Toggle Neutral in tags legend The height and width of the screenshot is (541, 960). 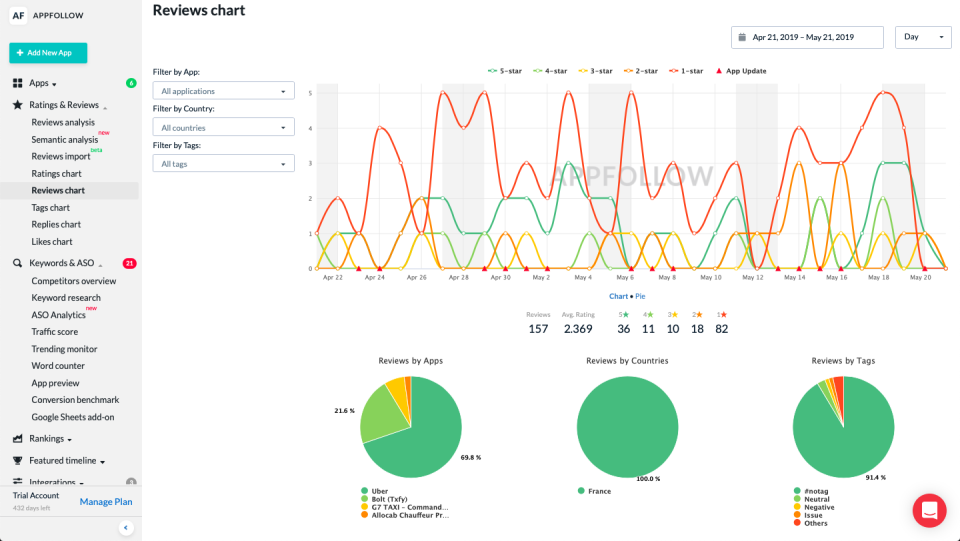pos(812,499)
